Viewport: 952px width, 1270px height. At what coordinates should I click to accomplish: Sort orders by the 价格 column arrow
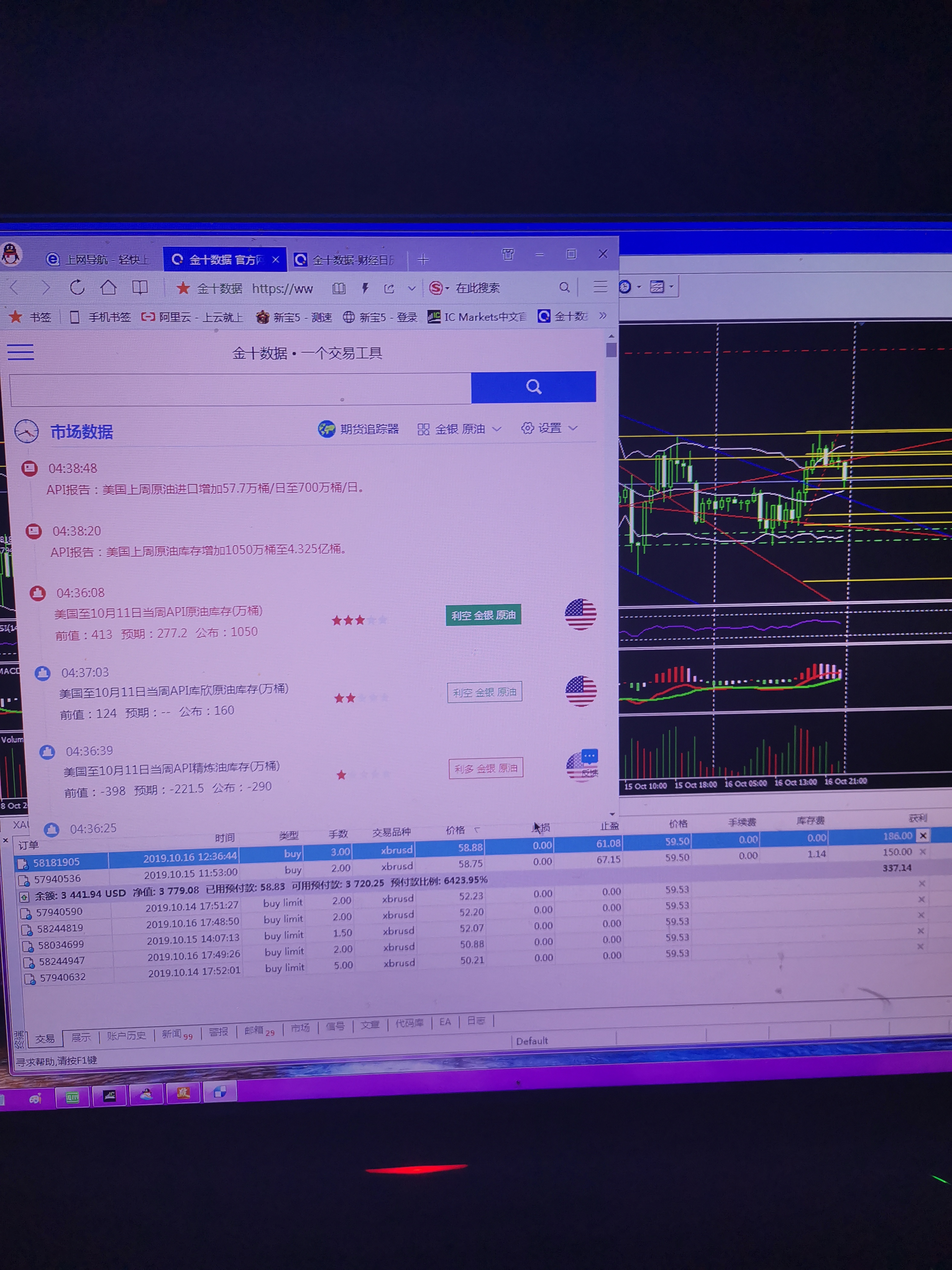pos(476,830)
